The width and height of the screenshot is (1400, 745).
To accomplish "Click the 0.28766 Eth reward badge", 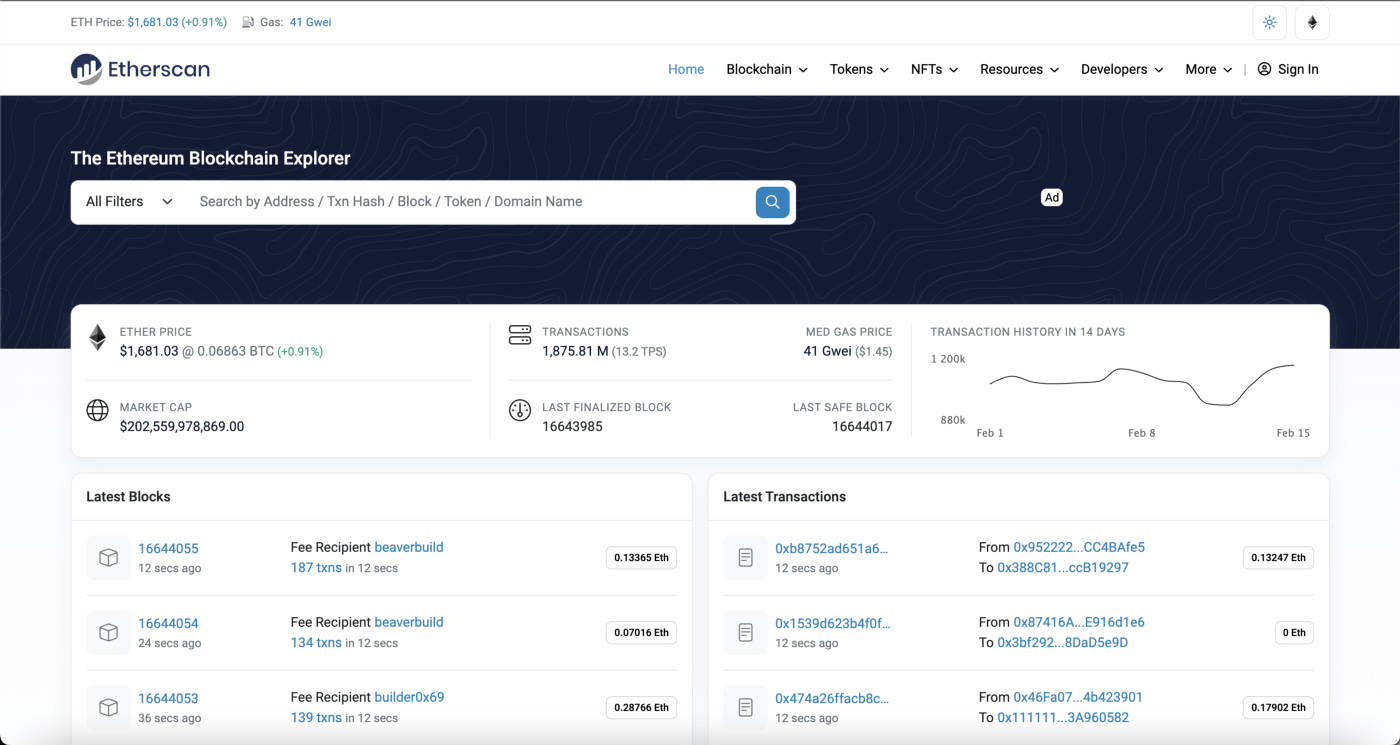I will [641, 708].
